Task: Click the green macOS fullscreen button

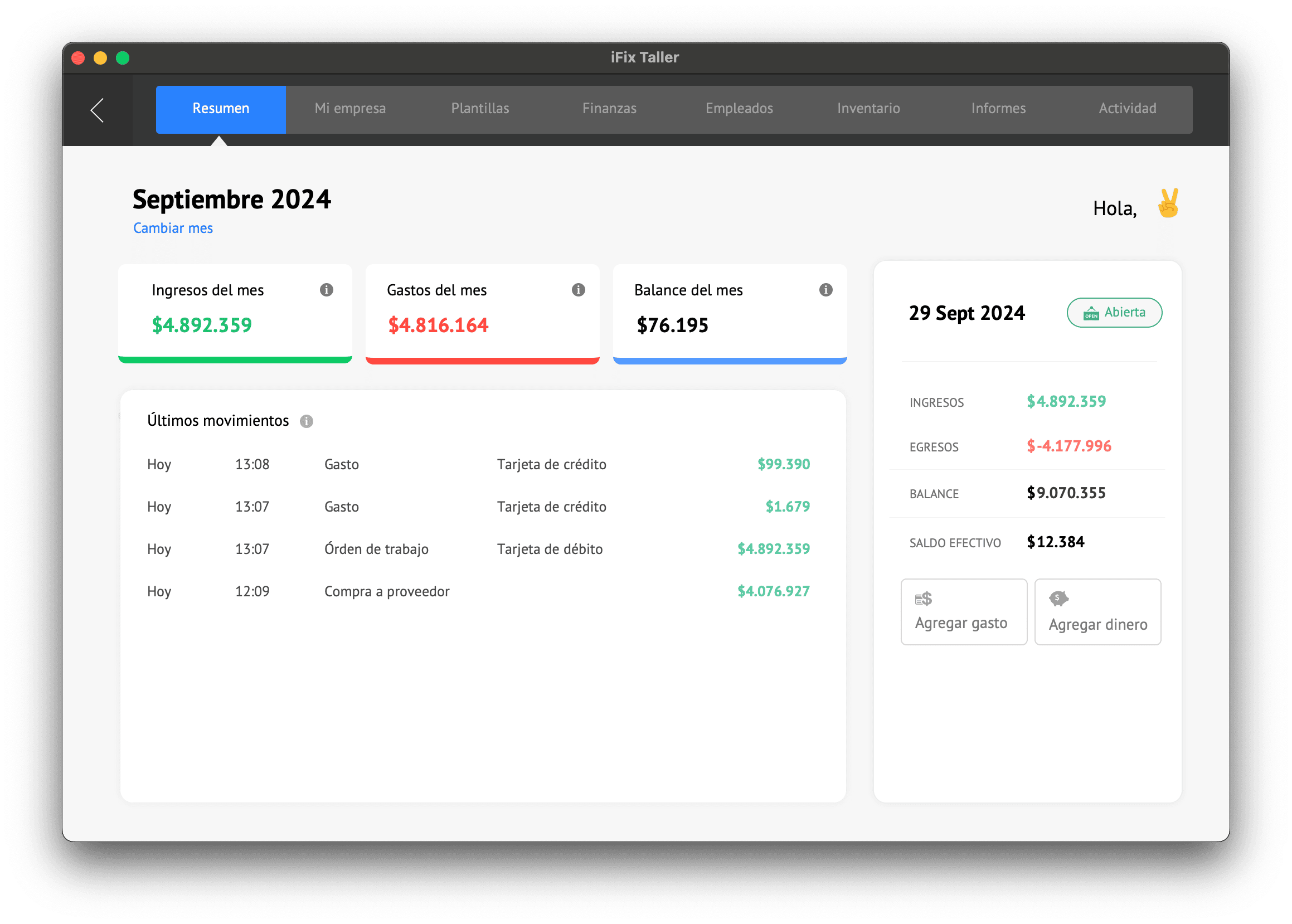Action: click(122, 58)
